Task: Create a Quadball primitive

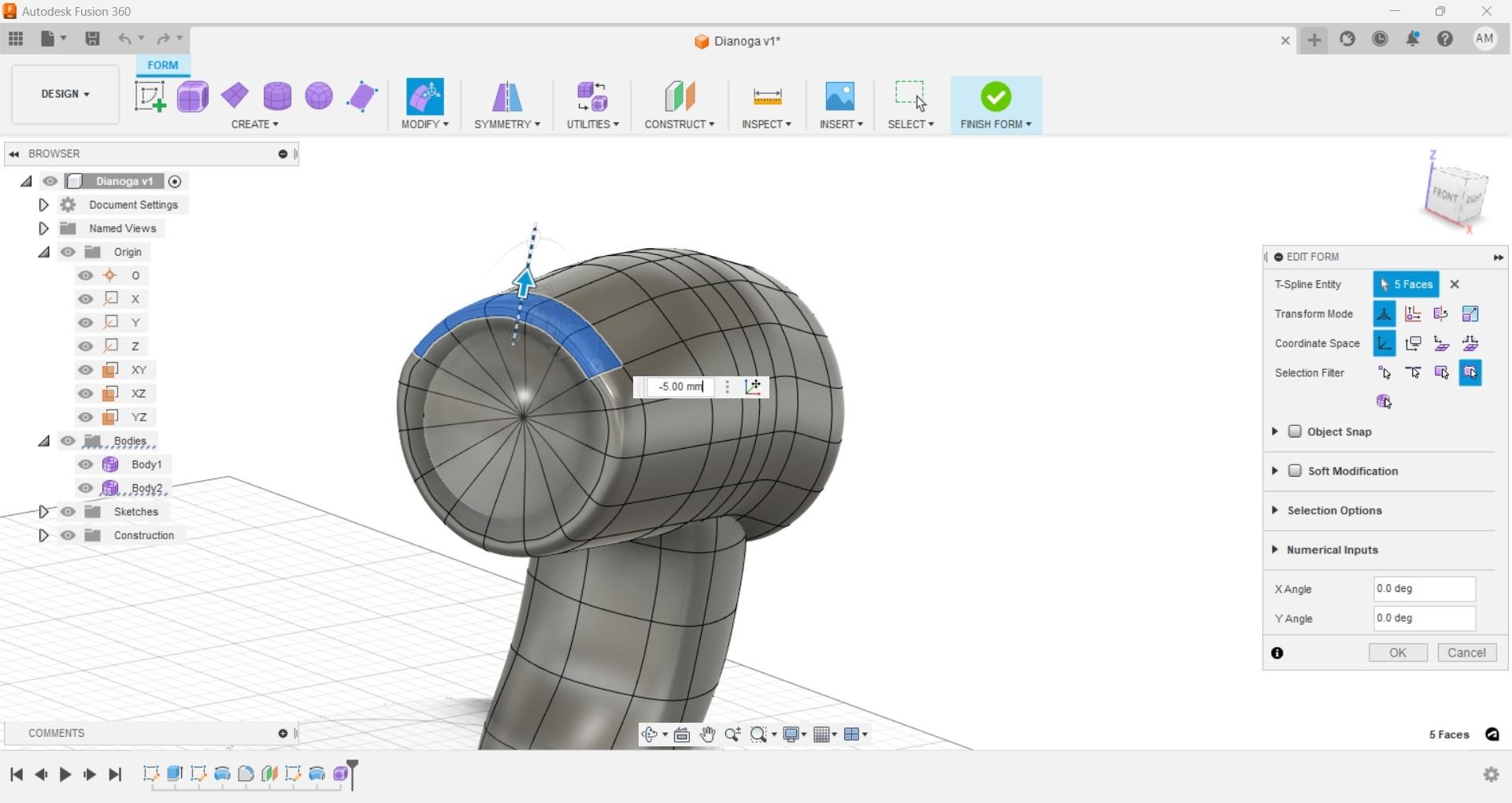Action: pos(318,96)
